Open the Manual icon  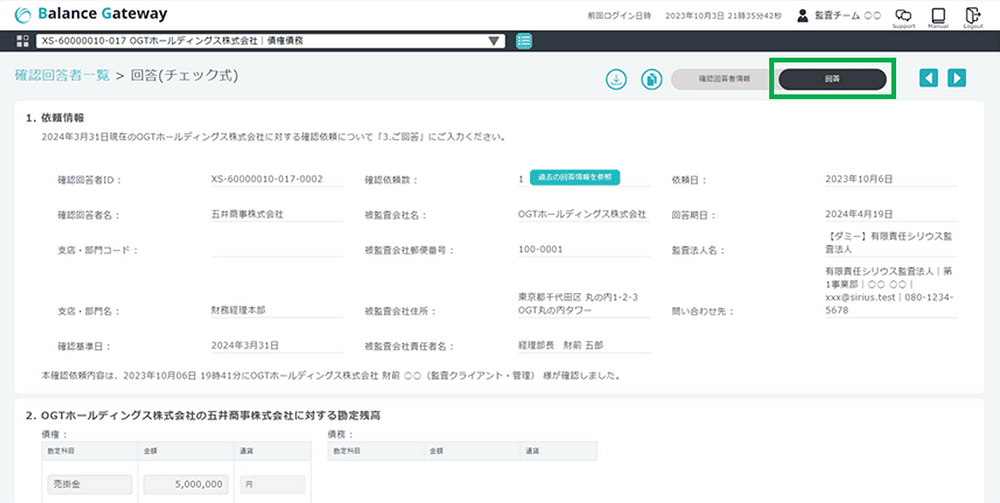coord(938,16)
